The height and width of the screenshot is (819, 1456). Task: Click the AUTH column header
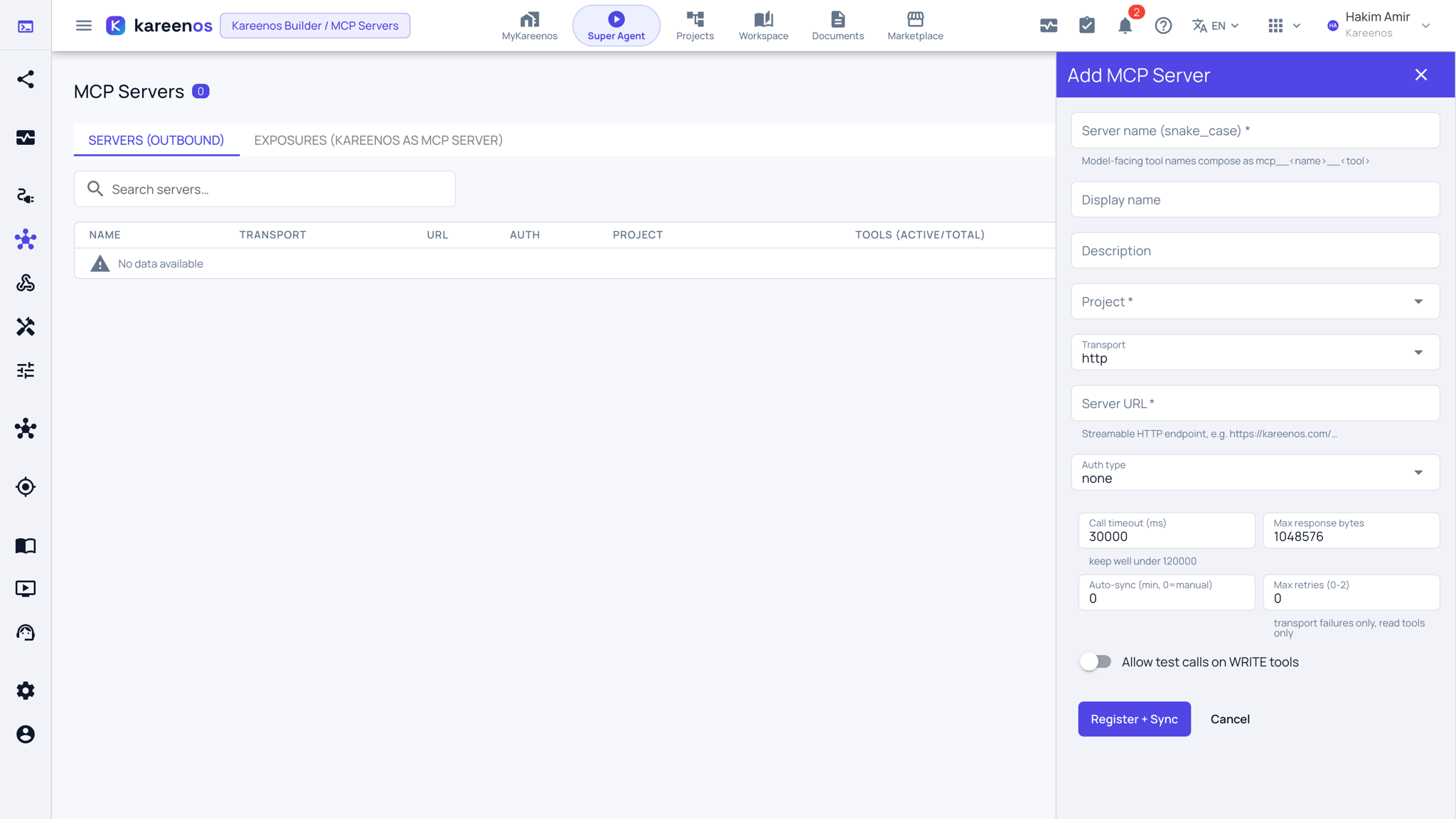pos(525,235)
